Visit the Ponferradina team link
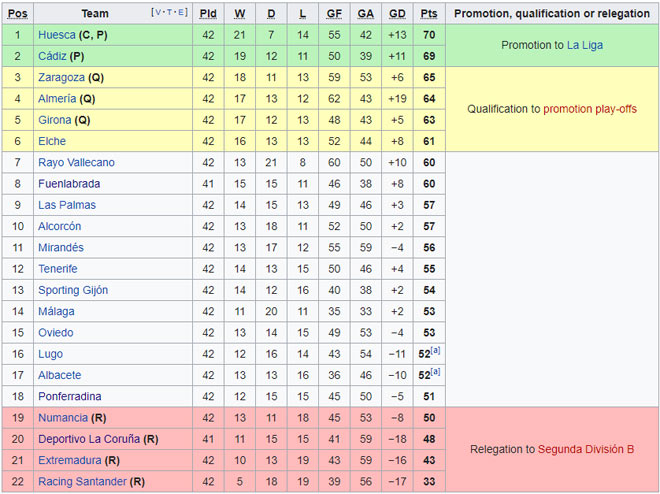The image size is (660, 494). pos(69,397)
